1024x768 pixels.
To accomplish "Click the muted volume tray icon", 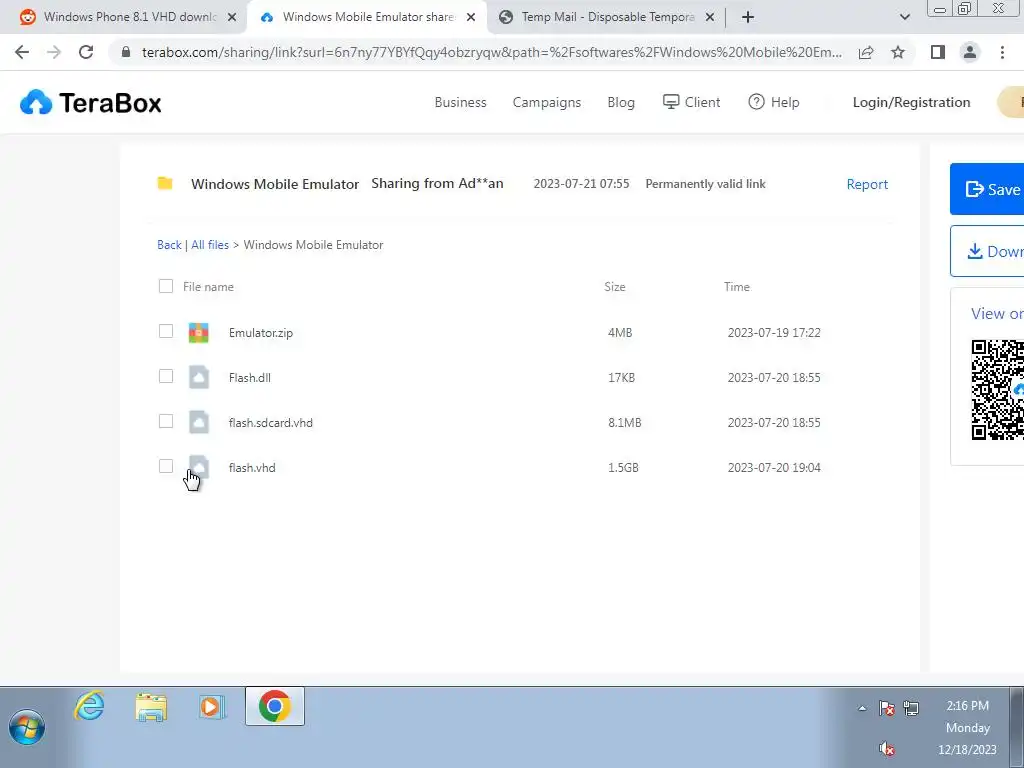I will pyautogui.click(x=886, y=749).
